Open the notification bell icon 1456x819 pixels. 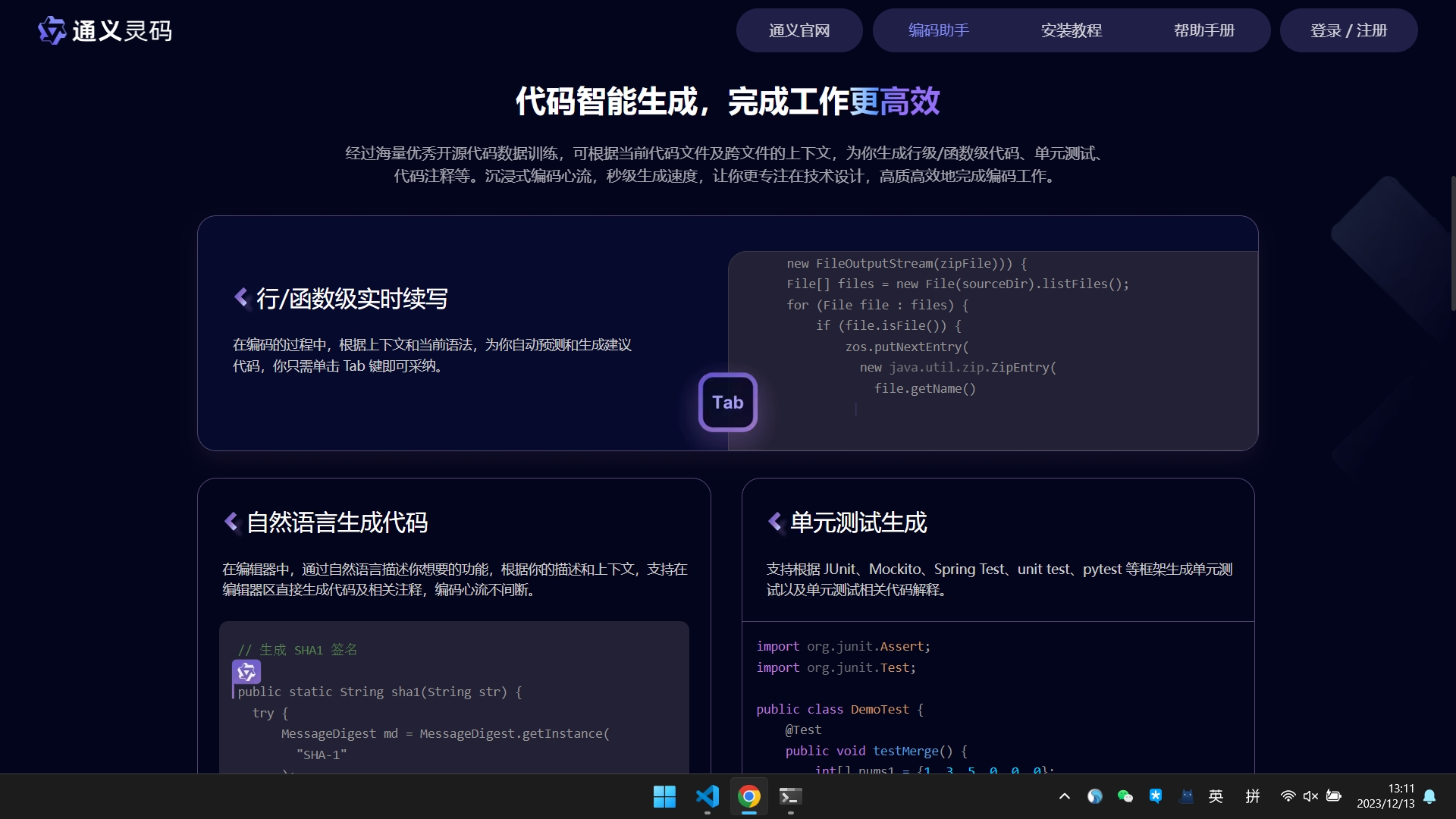point(1429,796)
